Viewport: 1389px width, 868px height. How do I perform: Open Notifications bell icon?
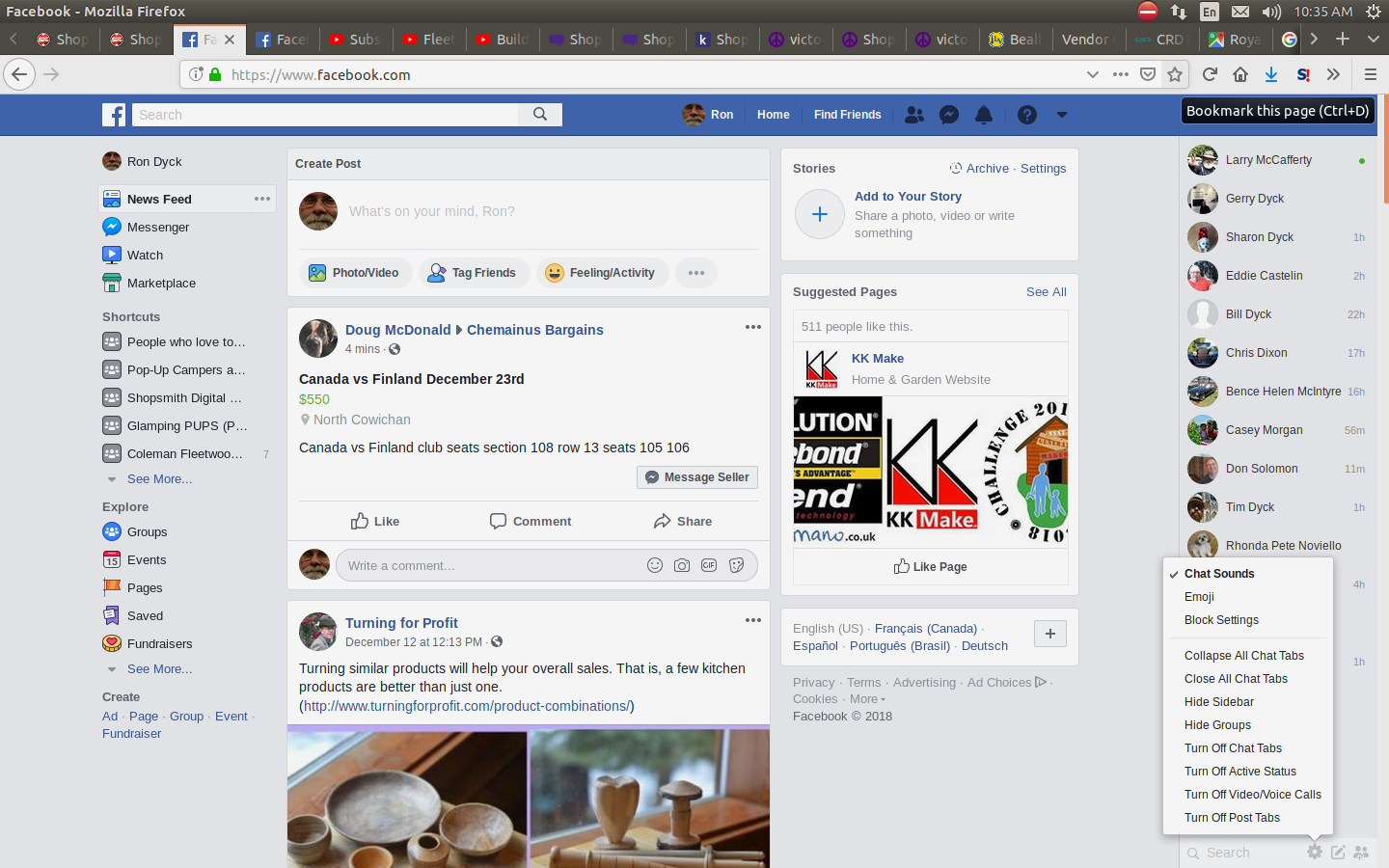[x=984, y=115]
